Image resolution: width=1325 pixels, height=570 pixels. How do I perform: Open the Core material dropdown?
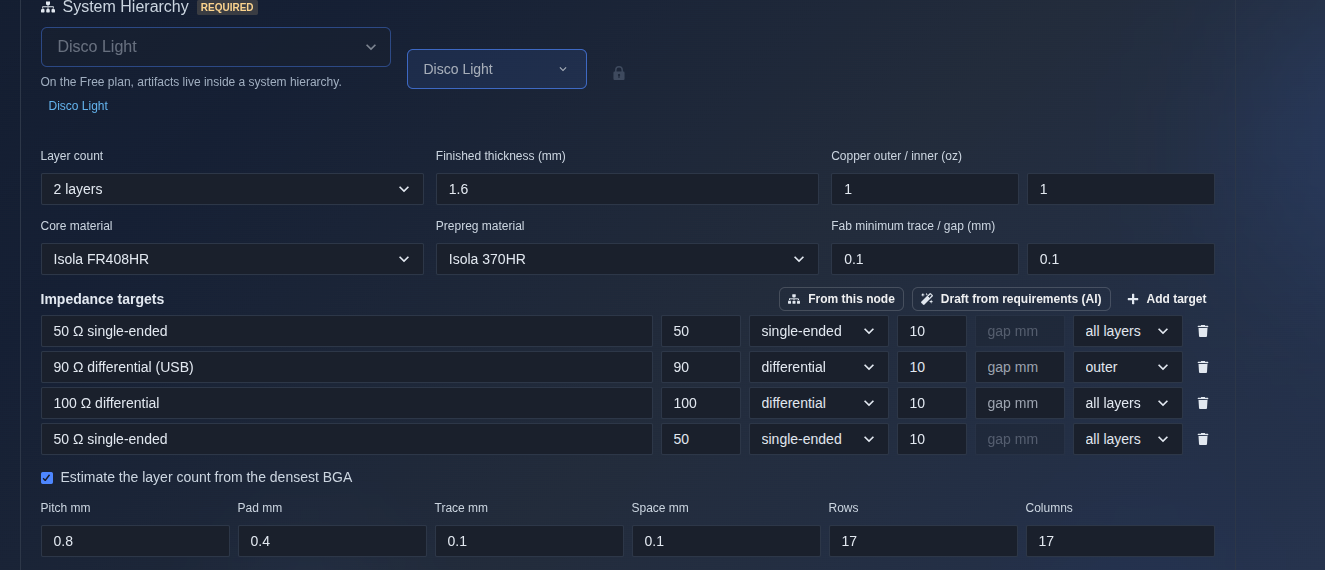pos(232,259)
